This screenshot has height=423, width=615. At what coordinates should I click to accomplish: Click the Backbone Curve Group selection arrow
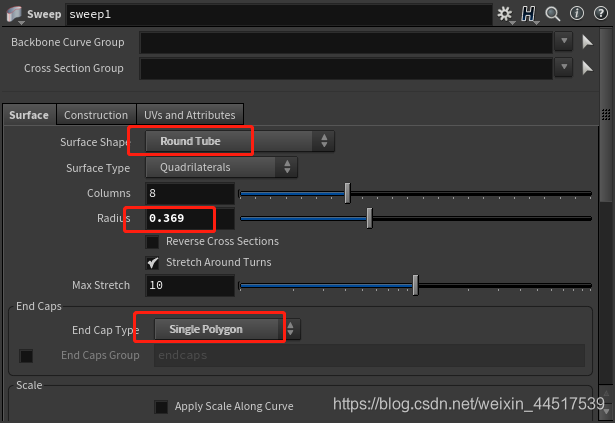tap(587, 42)
